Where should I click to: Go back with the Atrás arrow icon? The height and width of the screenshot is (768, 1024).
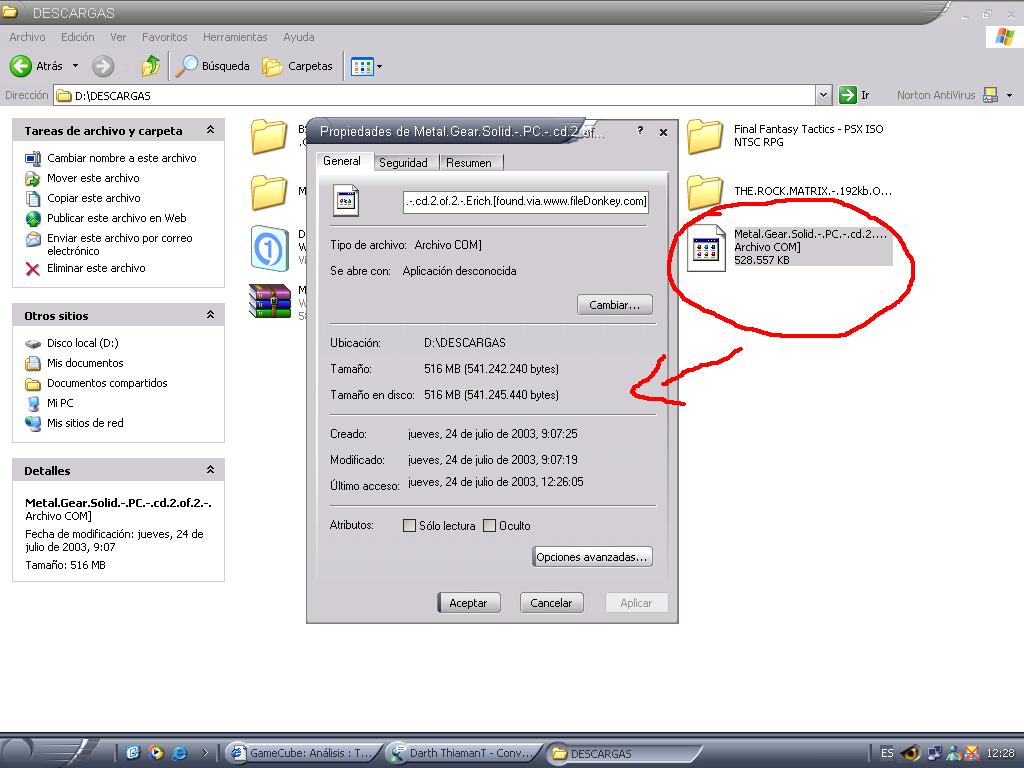point(20,66)
